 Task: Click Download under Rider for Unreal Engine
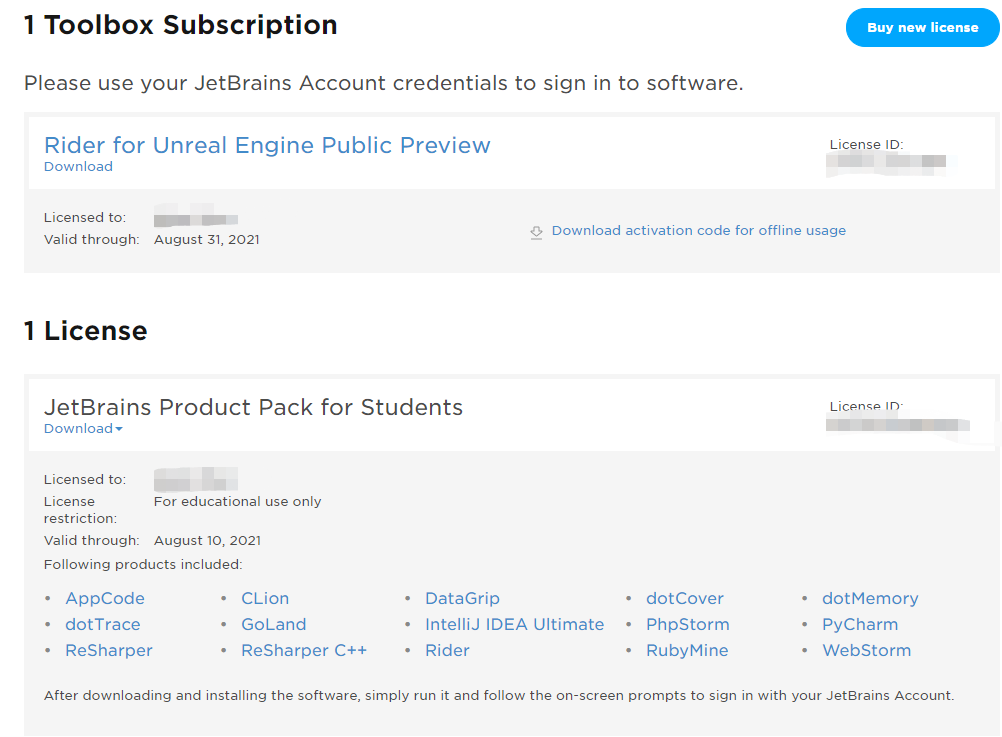[78, 167]
